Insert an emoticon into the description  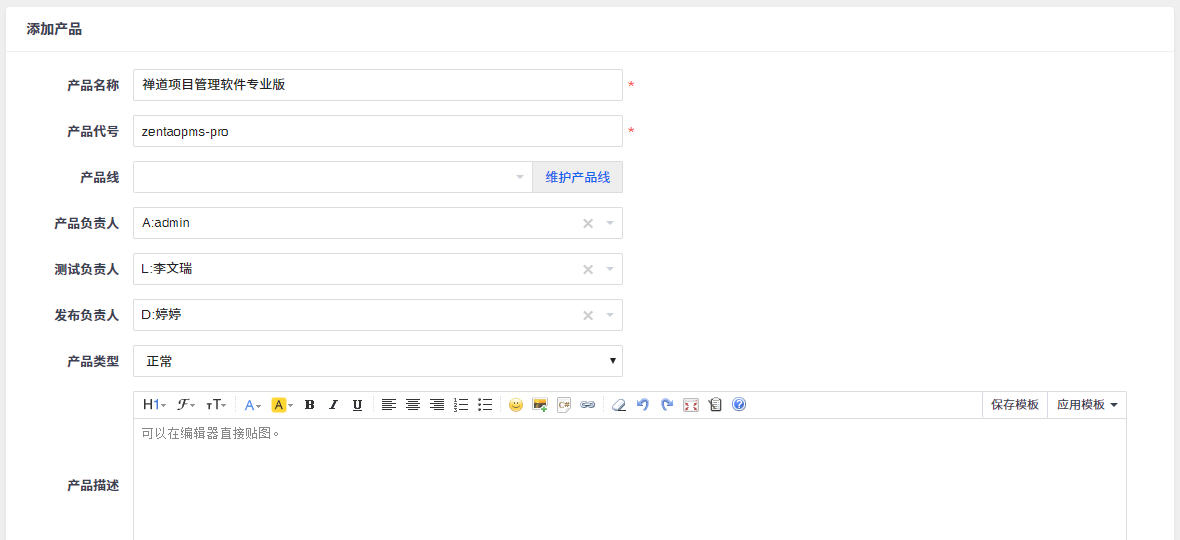click(515, 405)
